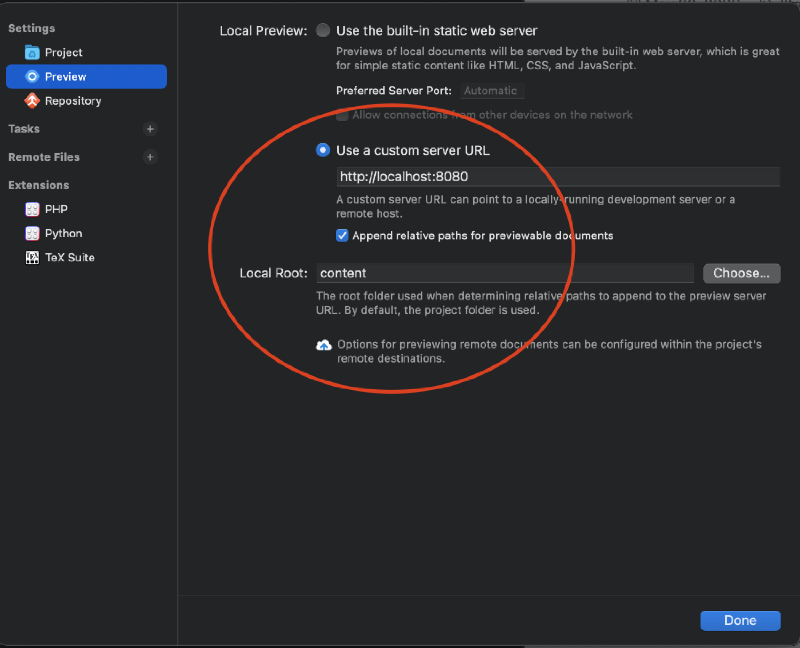Click the custom server URL field
The image size is (800, 648).
[x=558, y=177]
